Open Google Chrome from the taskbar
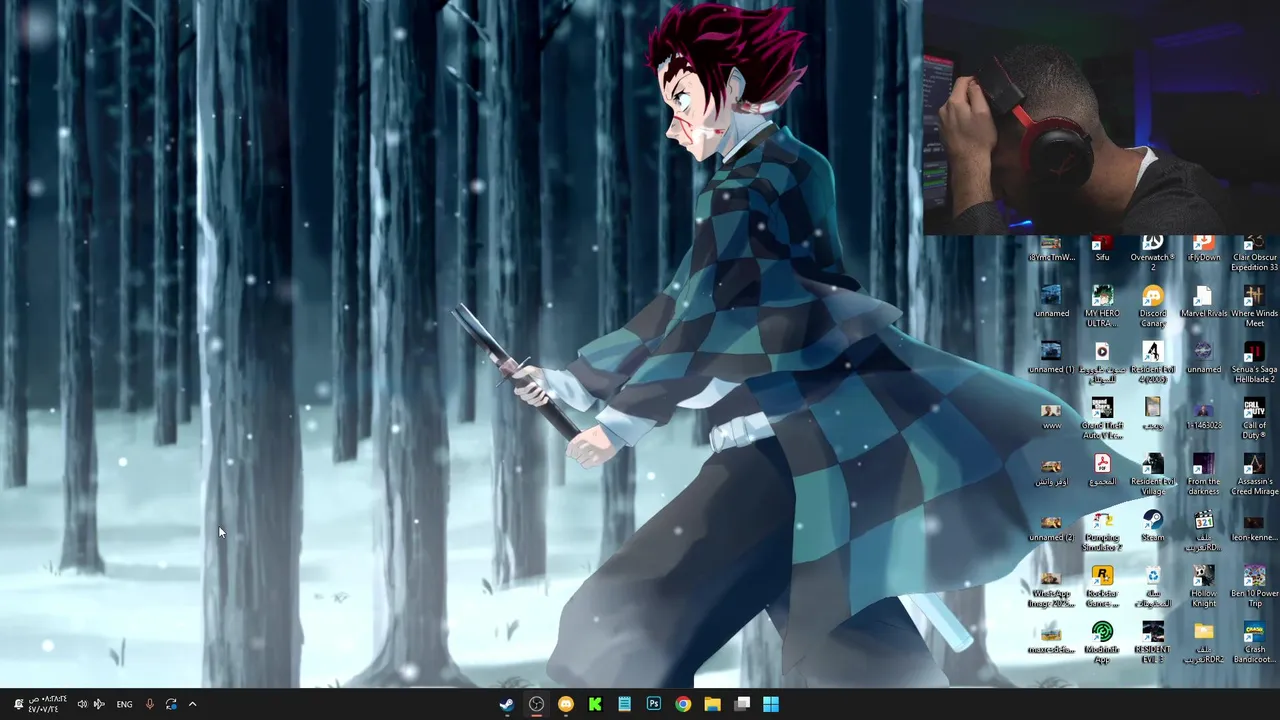Viewport: 1280px width, 720px height. [683, 704]
